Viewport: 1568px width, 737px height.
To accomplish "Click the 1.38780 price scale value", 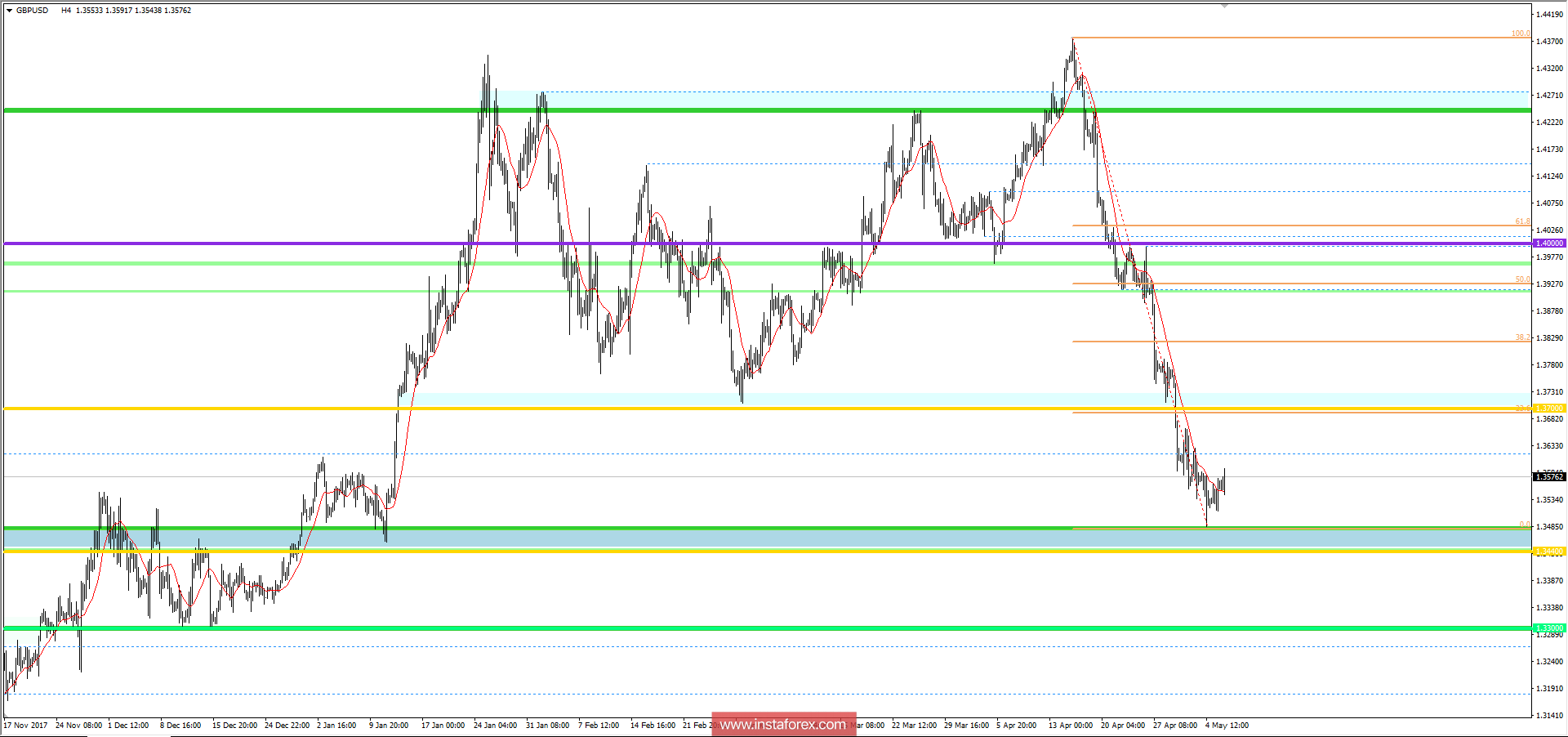I will tap(1549, 311).
